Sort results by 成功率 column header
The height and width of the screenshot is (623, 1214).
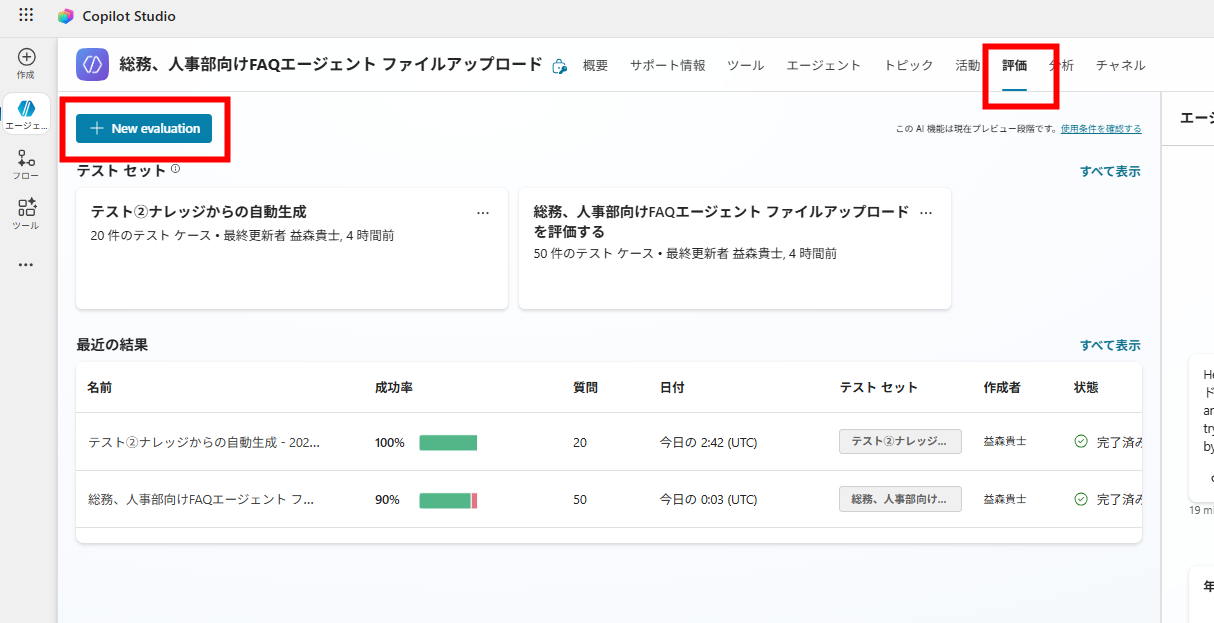point(394,387)
